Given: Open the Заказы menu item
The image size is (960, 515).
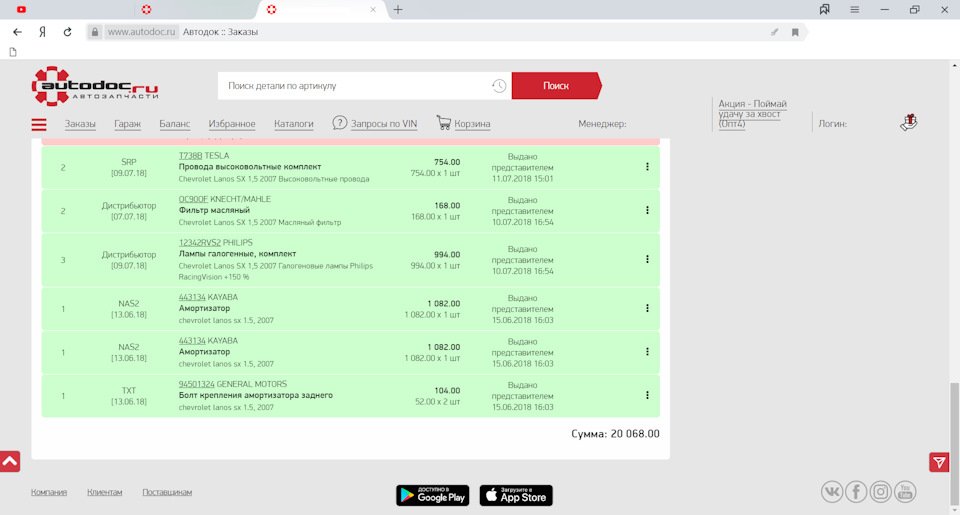Looking at the screenshot, I should (x=80, y=124).
